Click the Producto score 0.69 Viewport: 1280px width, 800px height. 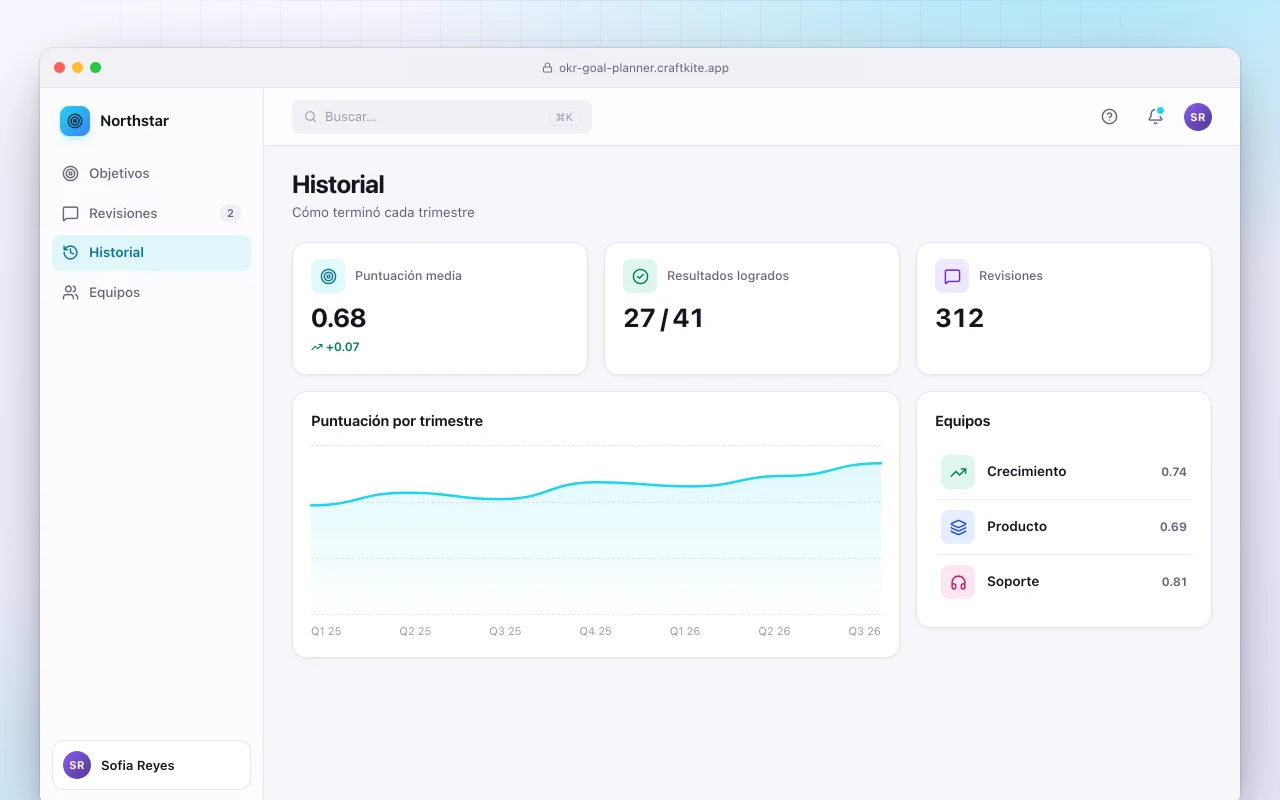tap(1173, 527)
